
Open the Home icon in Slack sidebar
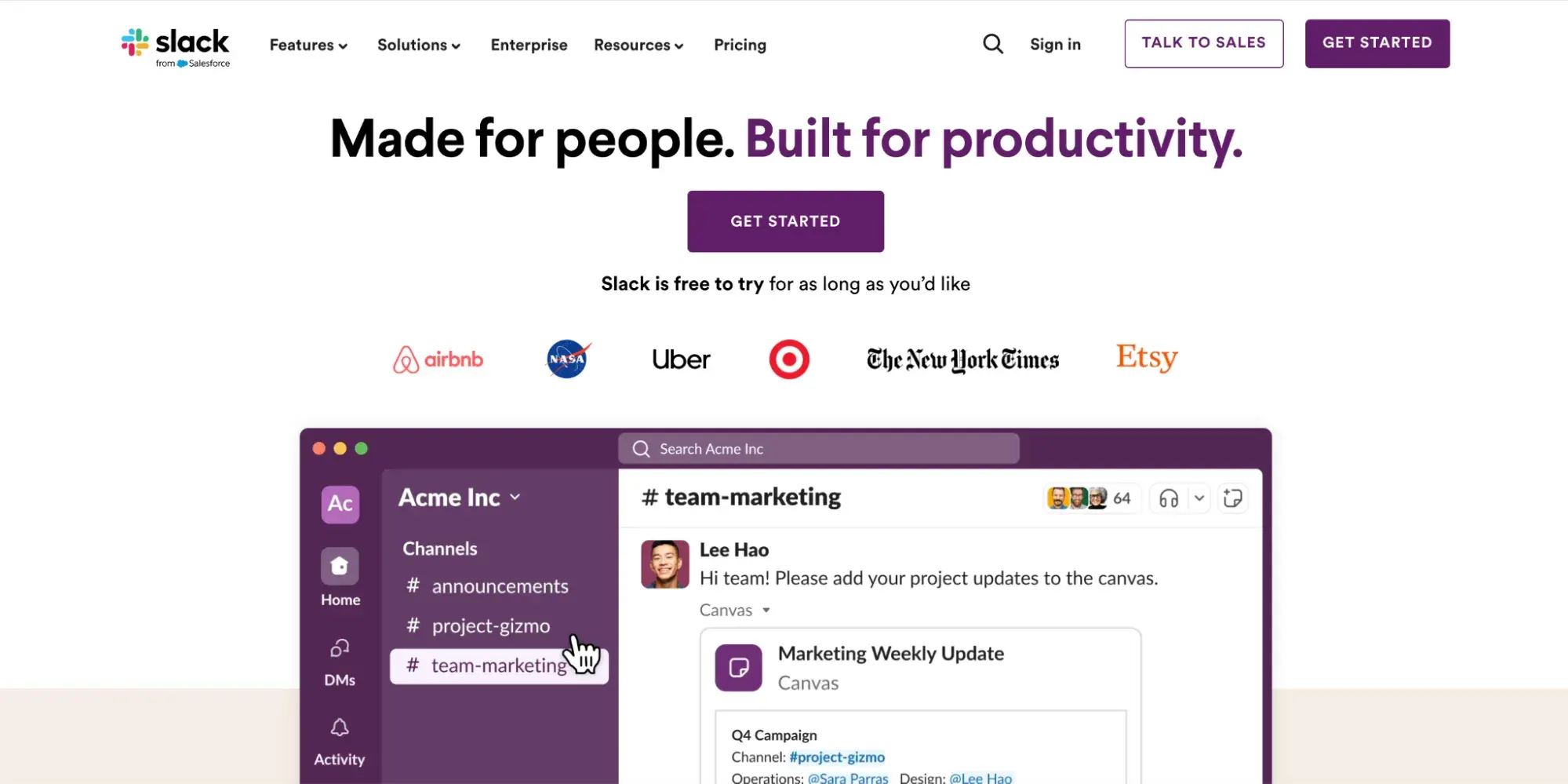tap(340, 567)
